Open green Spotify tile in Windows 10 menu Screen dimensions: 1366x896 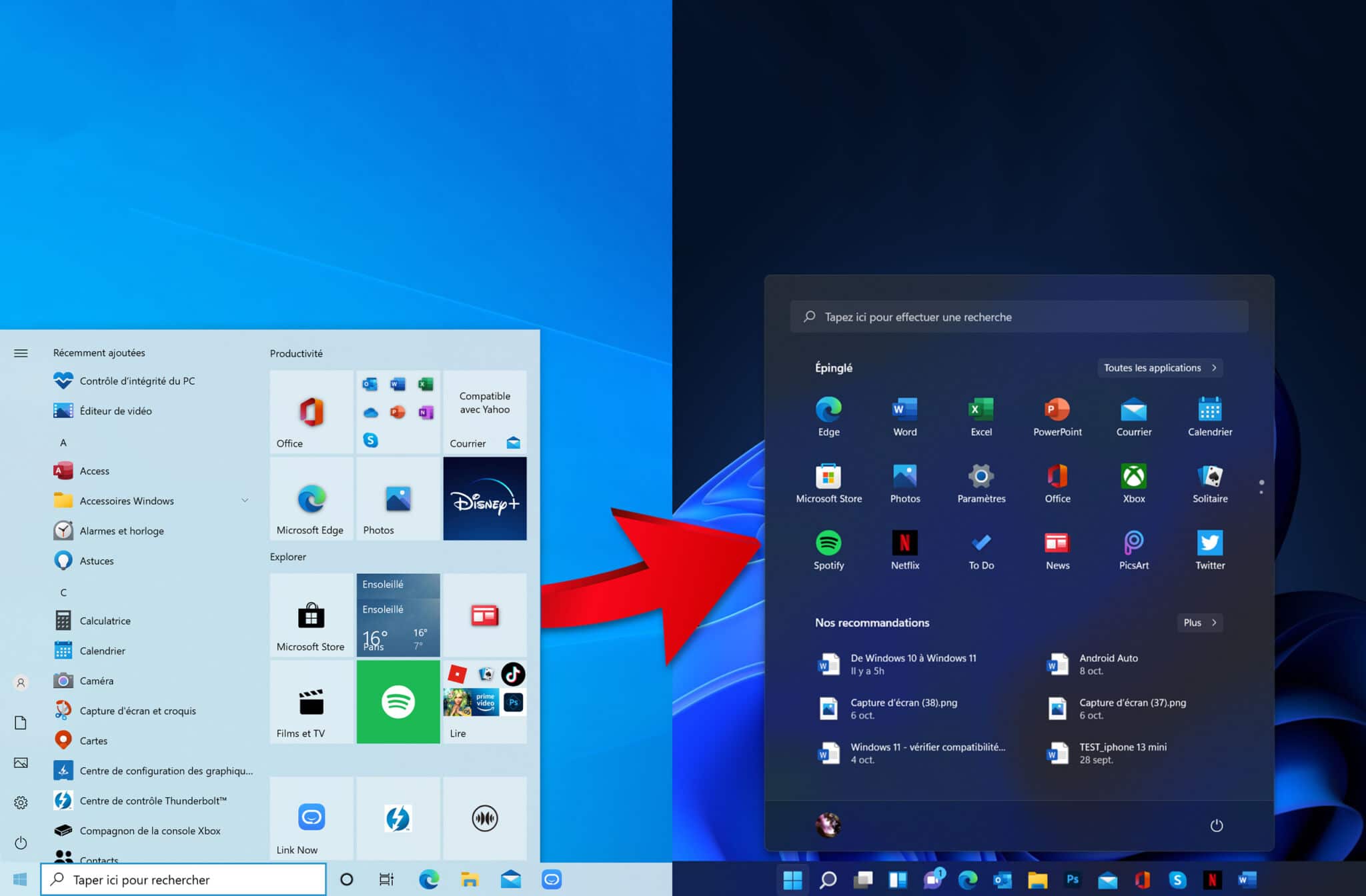[398, 702]
